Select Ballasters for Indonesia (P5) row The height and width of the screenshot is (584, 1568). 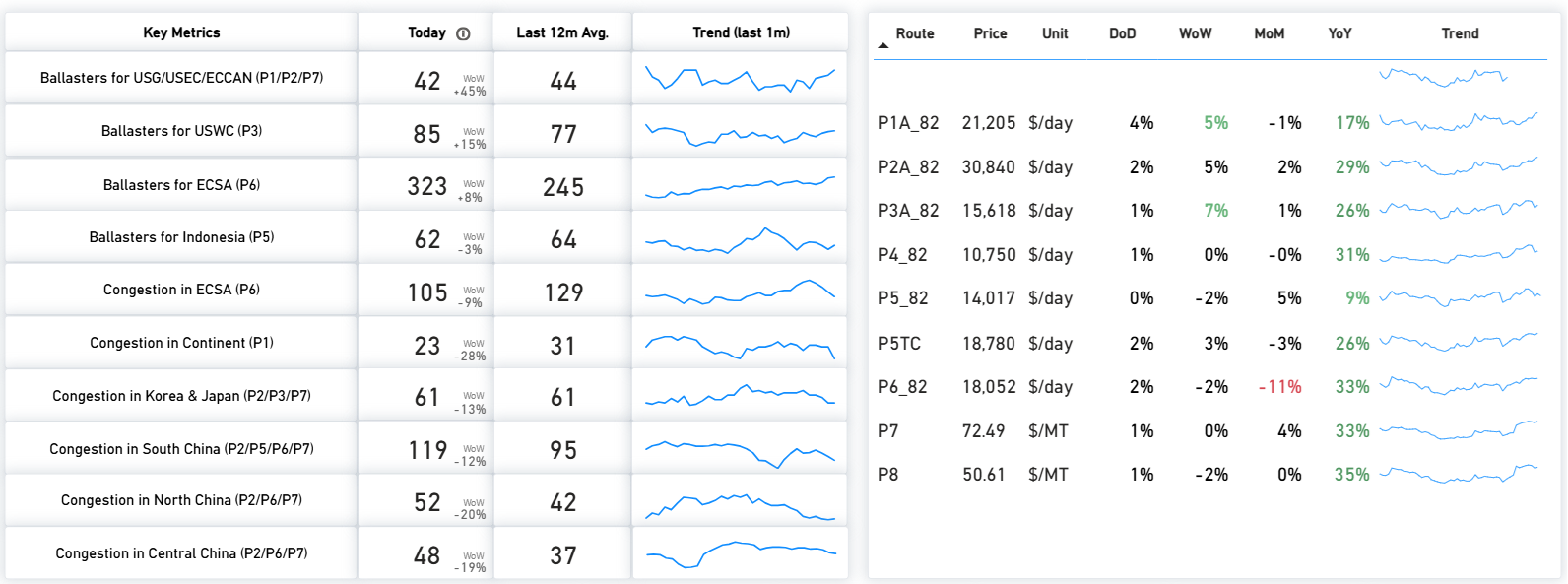pos(426,237)
